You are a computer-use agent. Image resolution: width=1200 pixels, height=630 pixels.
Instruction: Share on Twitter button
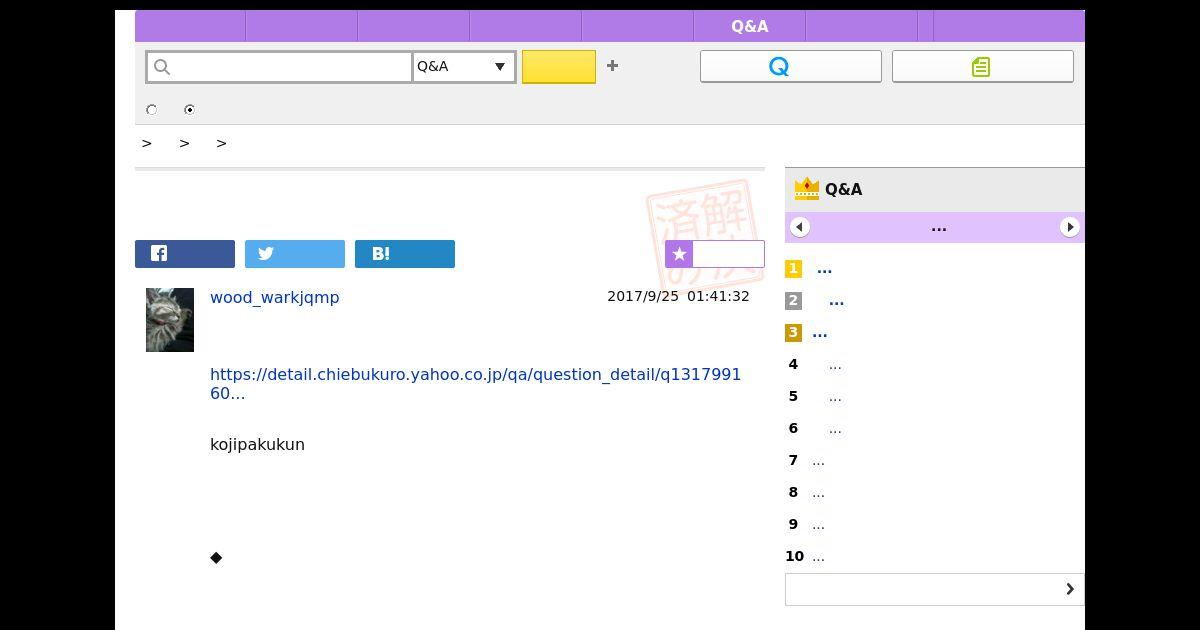point(295,254)
